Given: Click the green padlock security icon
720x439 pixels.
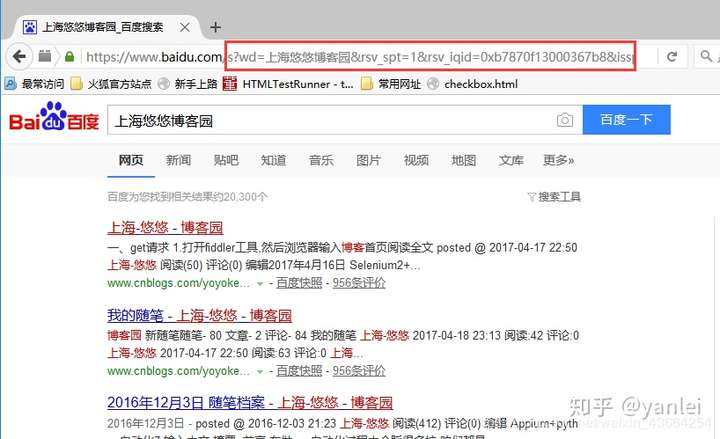Looking at the screenshot, I should (x=69, y=56).
